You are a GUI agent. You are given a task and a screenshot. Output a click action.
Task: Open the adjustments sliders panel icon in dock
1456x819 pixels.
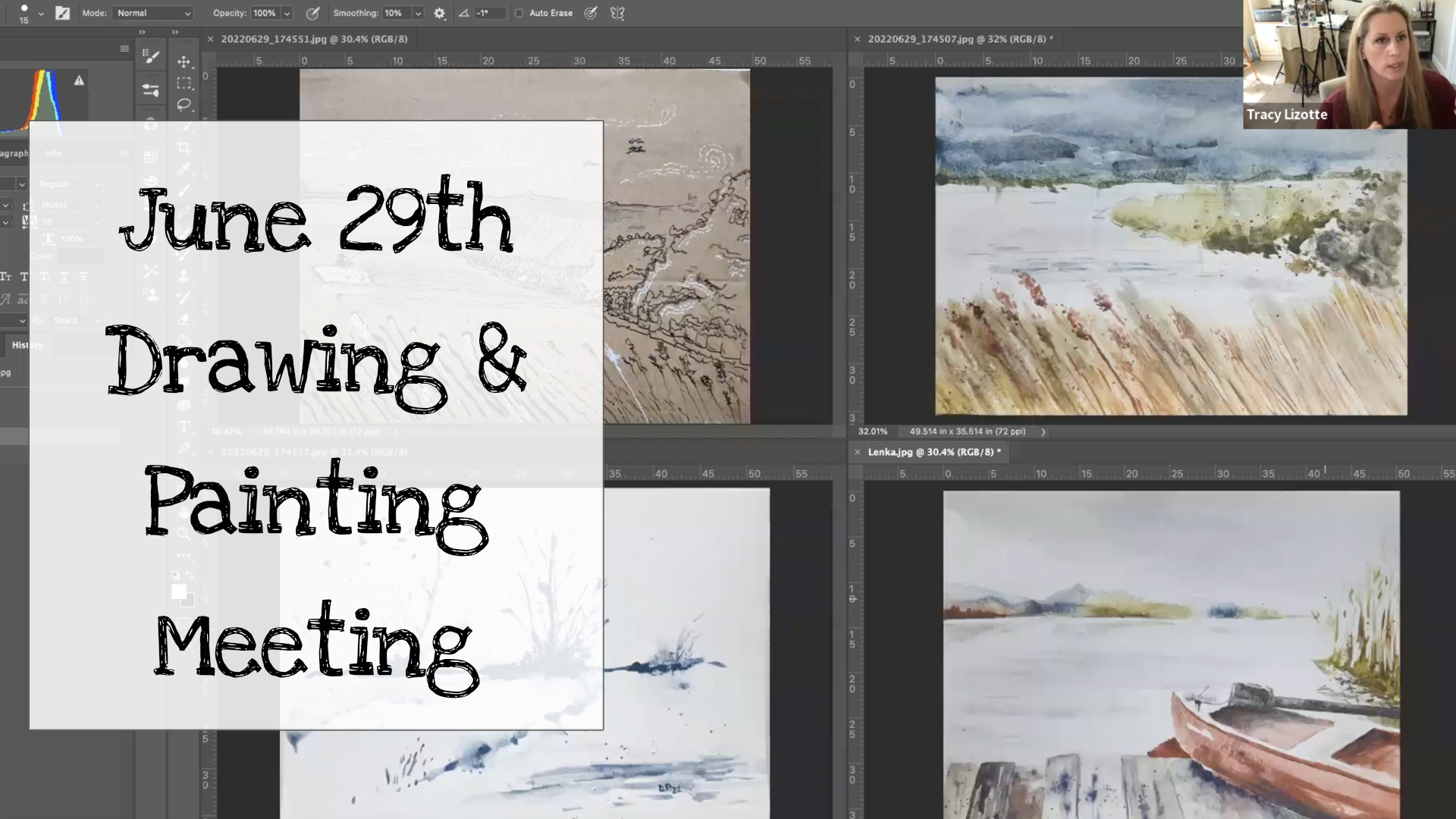[x=151, y=90]
